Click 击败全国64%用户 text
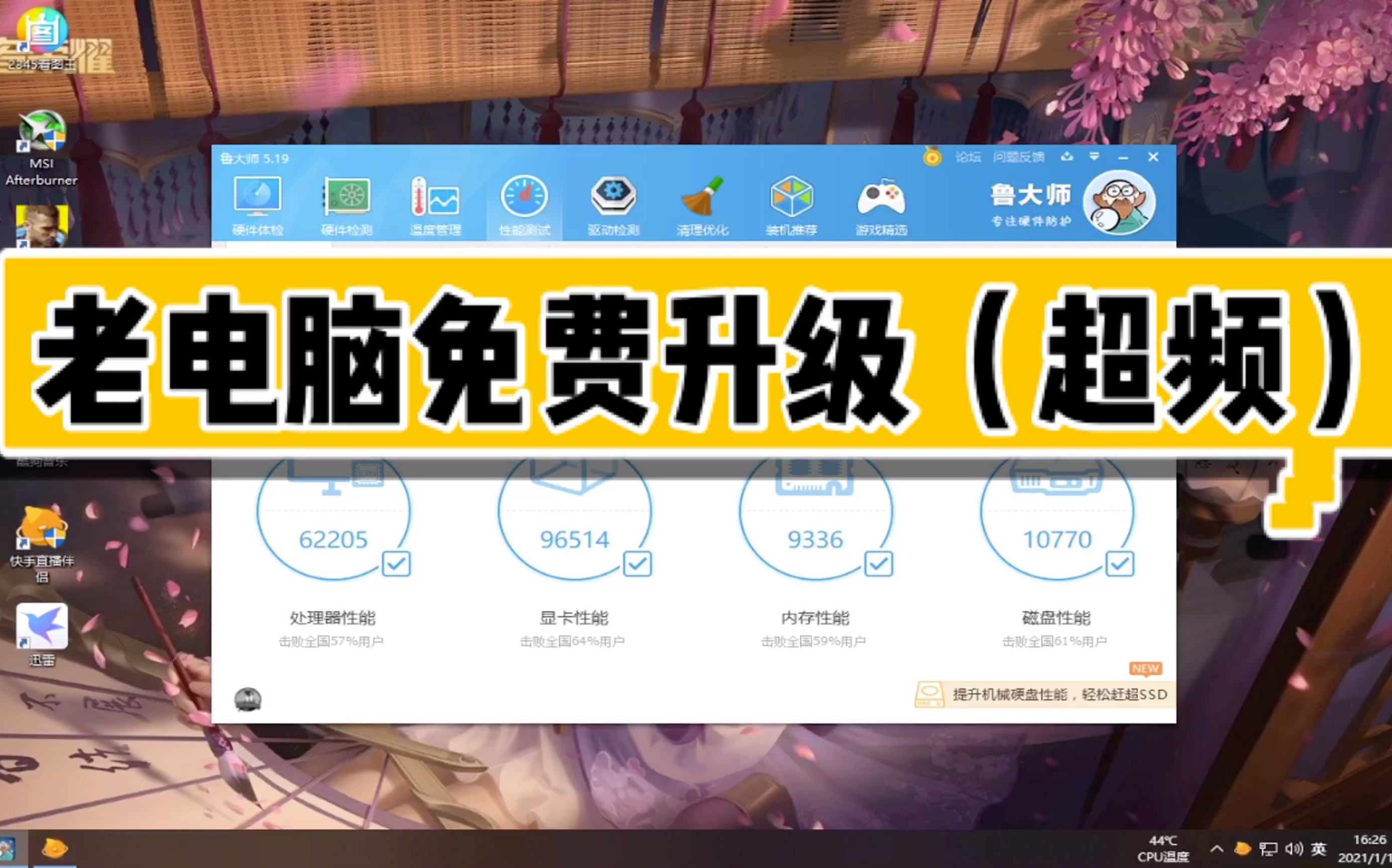 [x=572, y=641]
